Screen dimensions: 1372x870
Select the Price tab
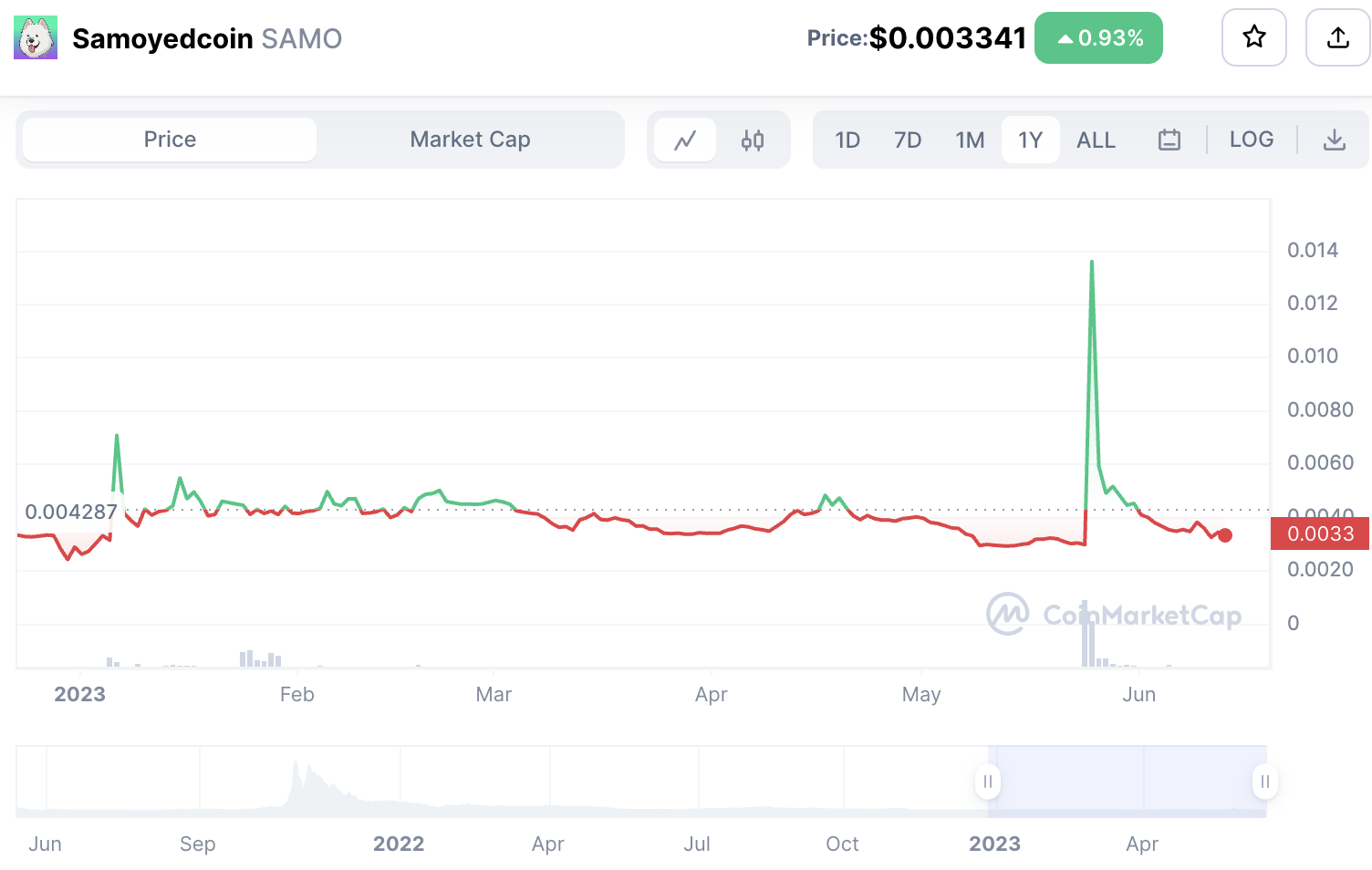[170, 140]
